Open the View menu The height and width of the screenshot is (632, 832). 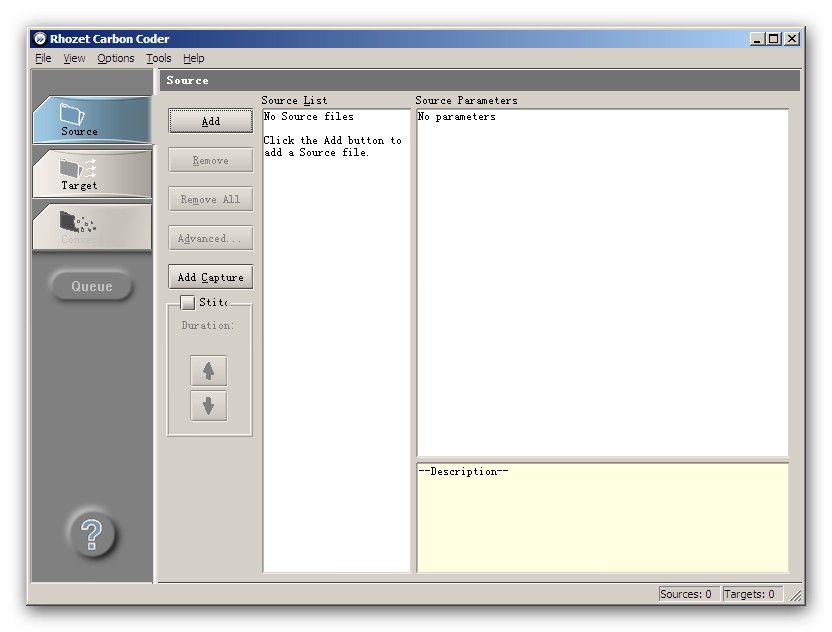[74, 58]
